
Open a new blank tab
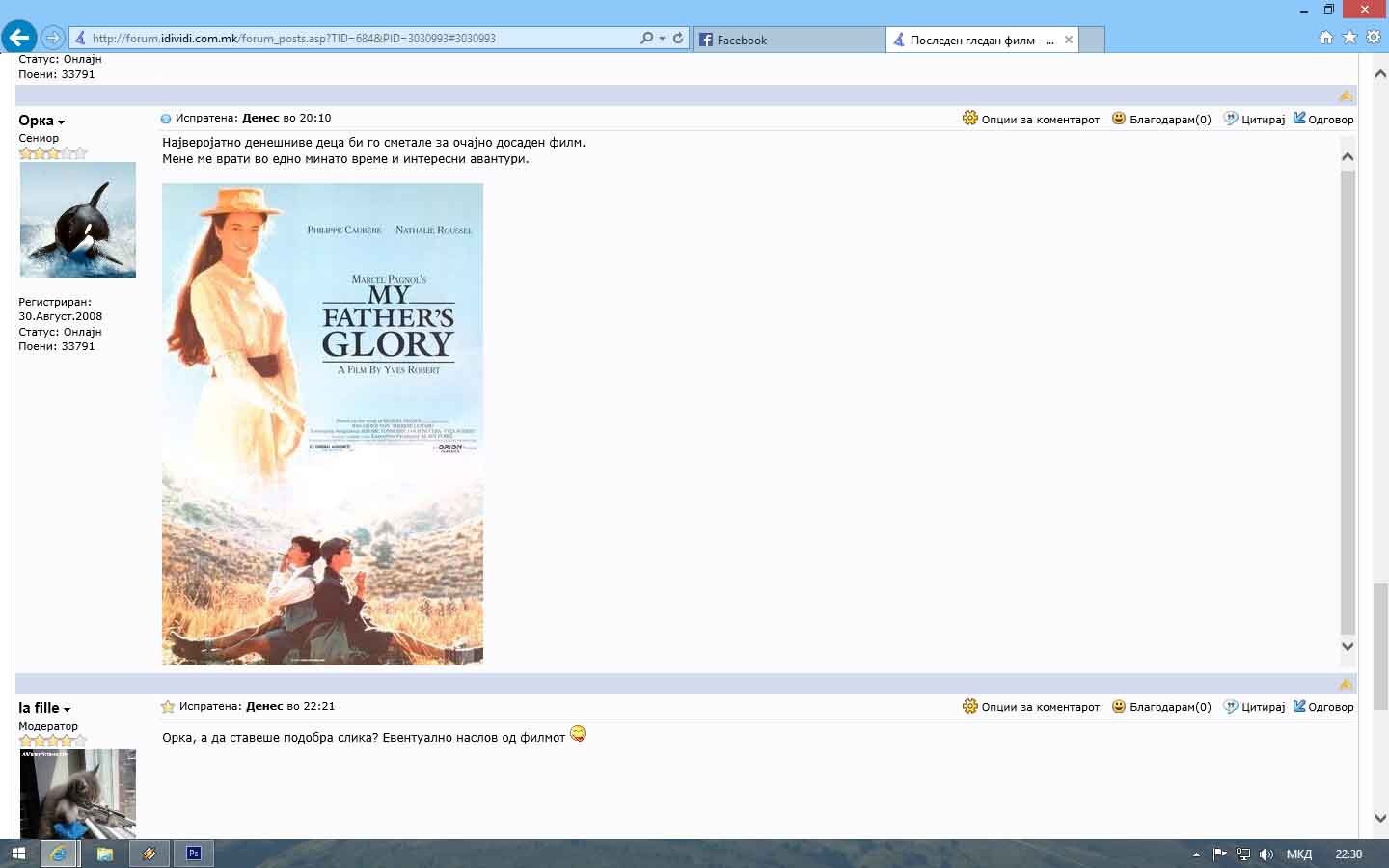tap(1092, 40)
